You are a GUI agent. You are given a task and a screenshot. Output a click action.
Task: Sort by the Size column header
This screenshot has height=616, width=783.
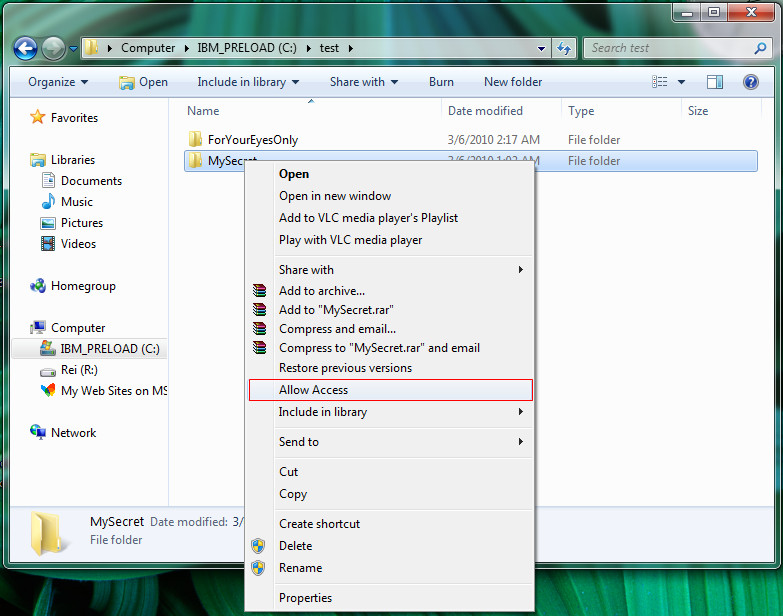698,111
